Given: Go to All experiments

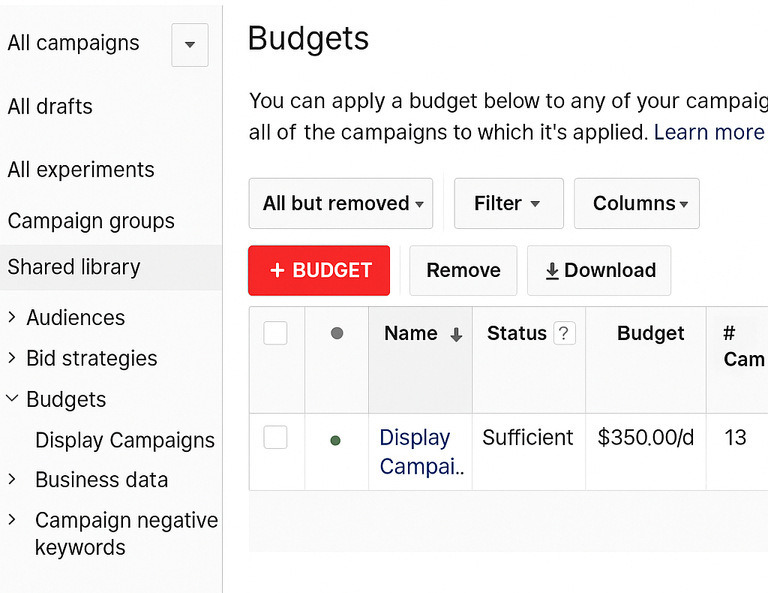Looking at the screenshot, I should pyautogui.click(x=81, y=170).
